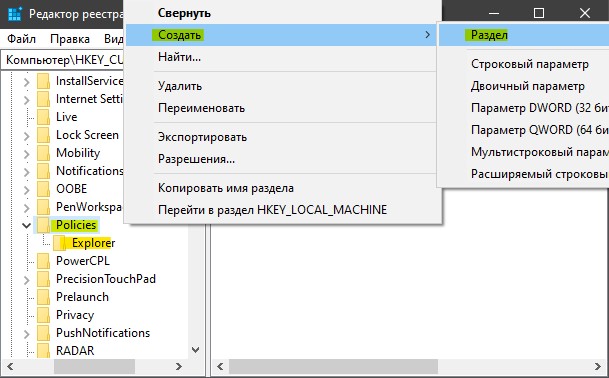Expand the PenWorkspace key
609x378 pixels.
[x=26, y=208]
